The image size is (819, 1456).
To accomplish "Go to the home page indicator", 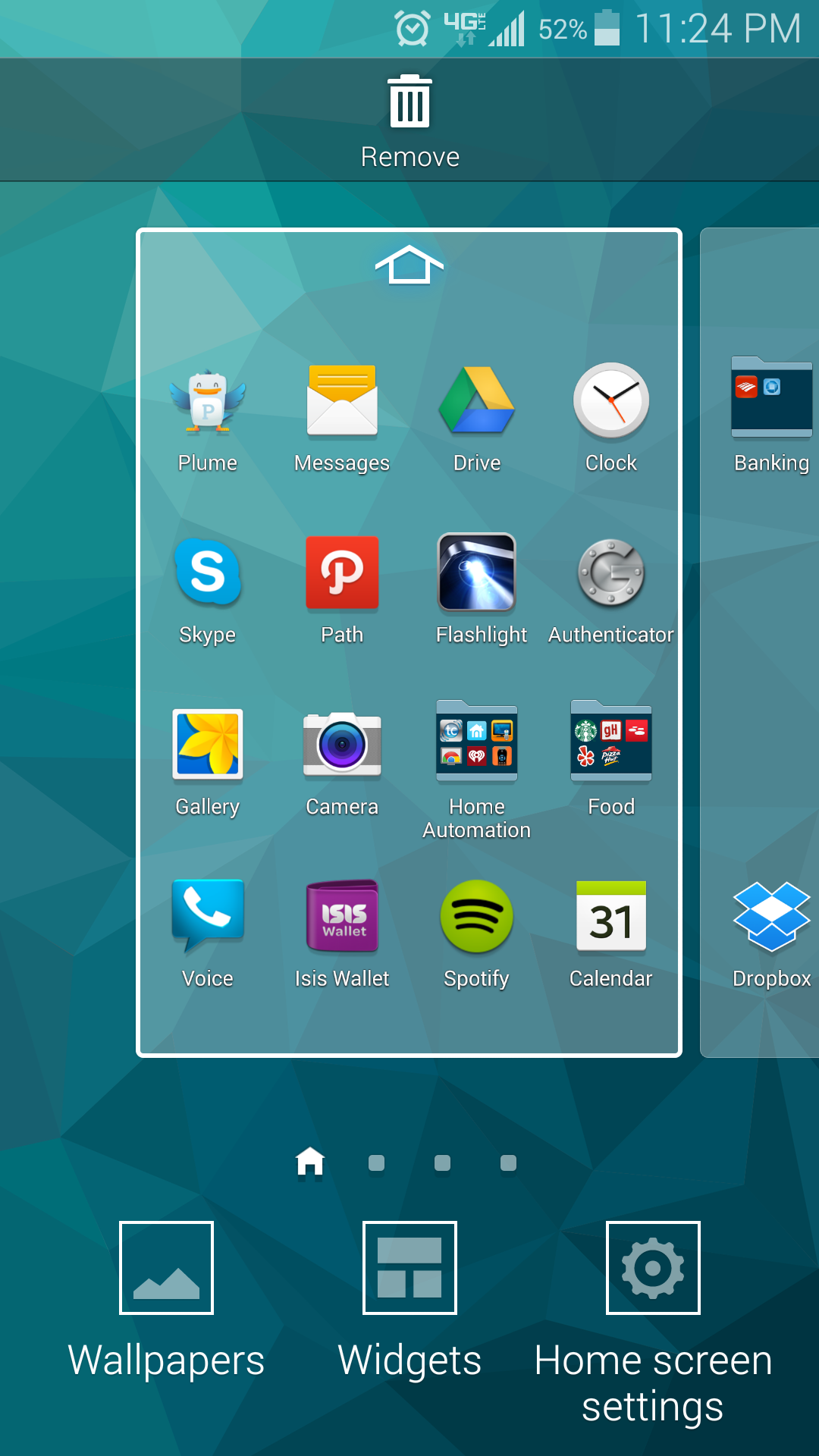I will (x=310, y=1162).
